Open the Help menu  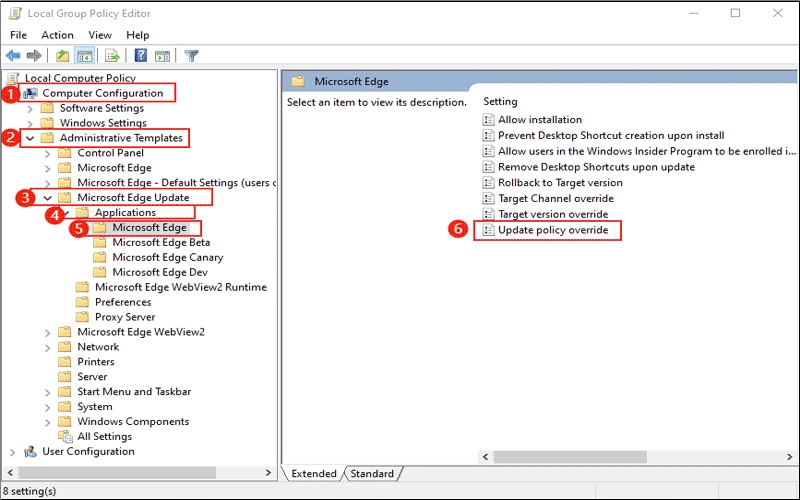click(138, 35)
